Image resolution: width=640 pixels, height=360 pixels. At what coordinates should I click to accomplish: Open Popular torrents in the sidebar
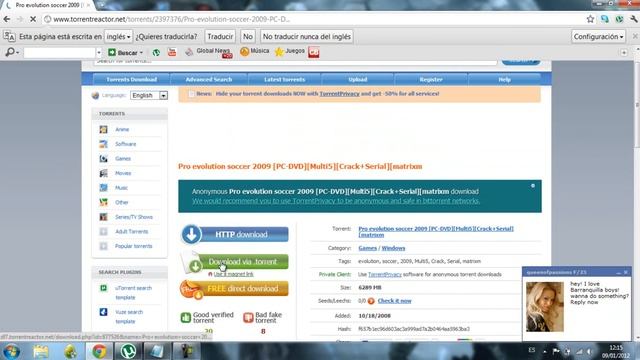[133, 246]
